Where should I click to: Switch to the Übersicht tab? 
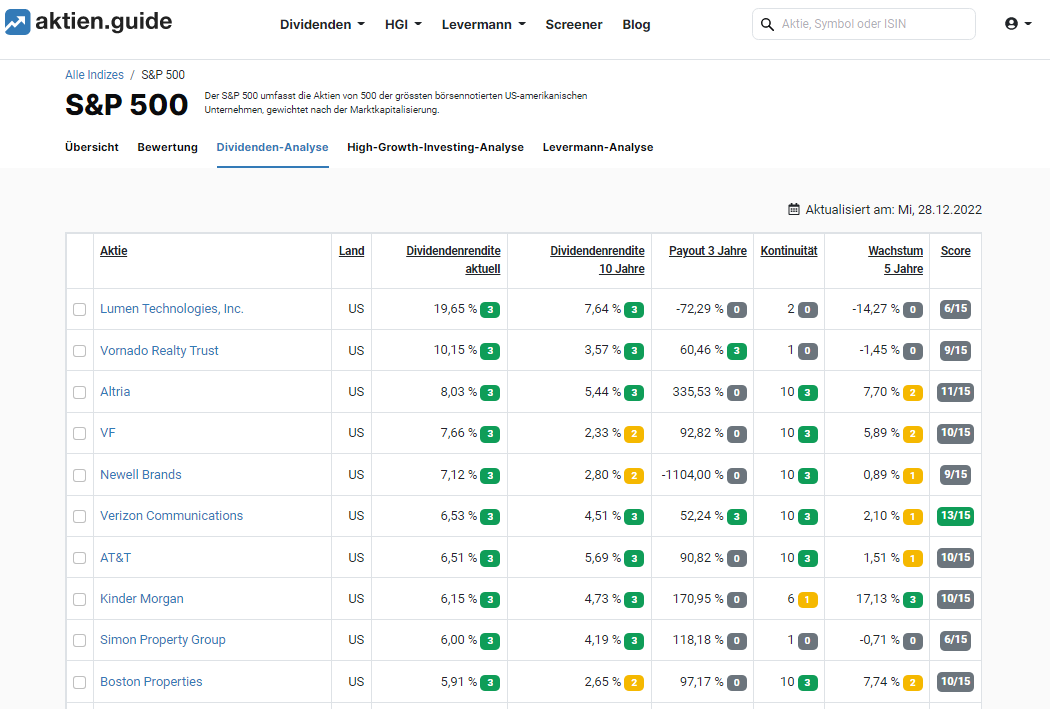coord(92,147)
